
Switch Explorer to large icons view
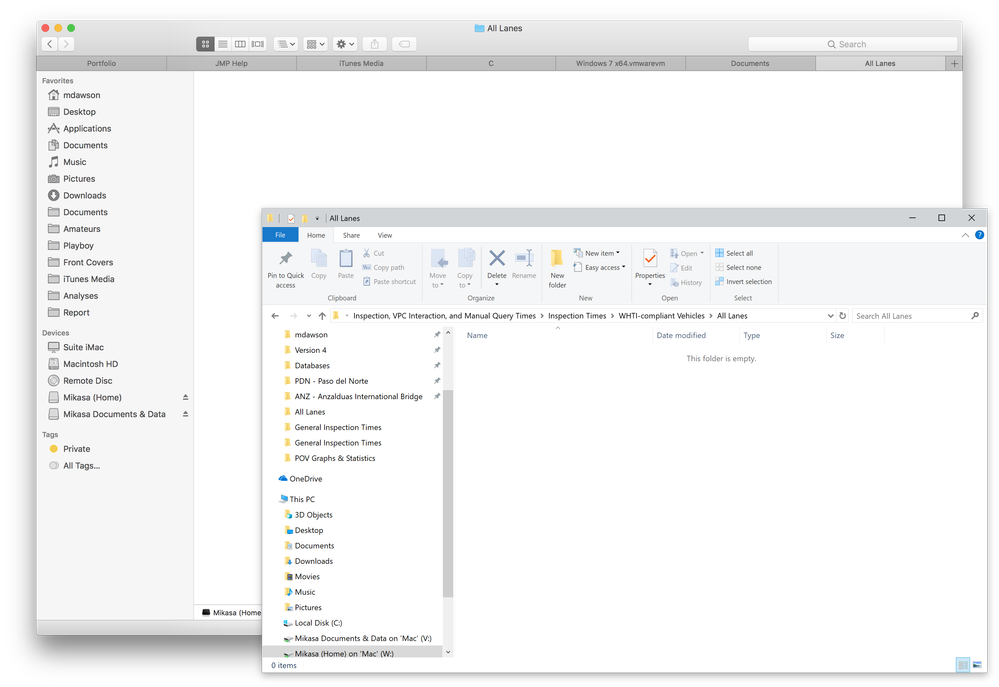point(977,665)
